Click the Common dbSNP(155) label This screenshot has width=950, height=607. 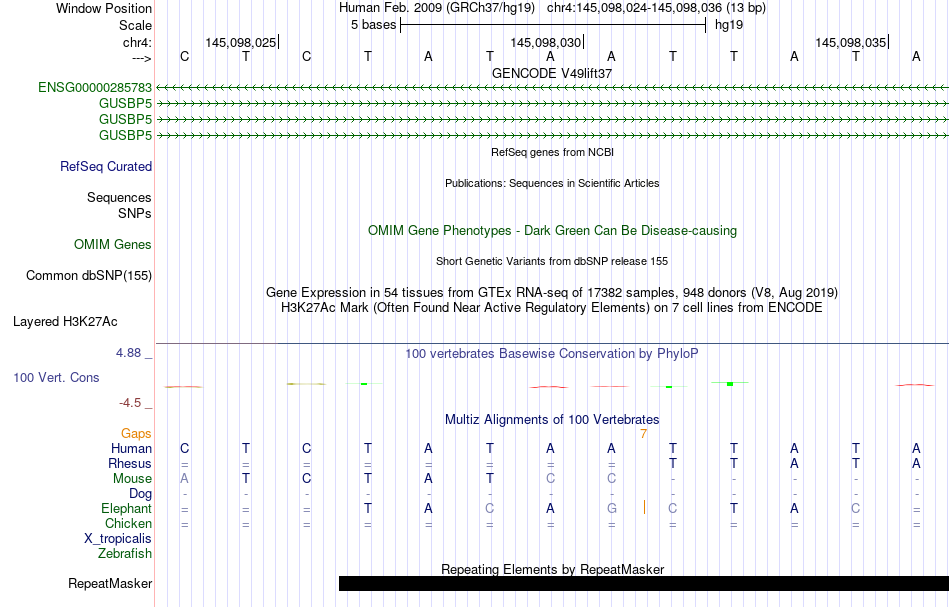click(88, 276)
